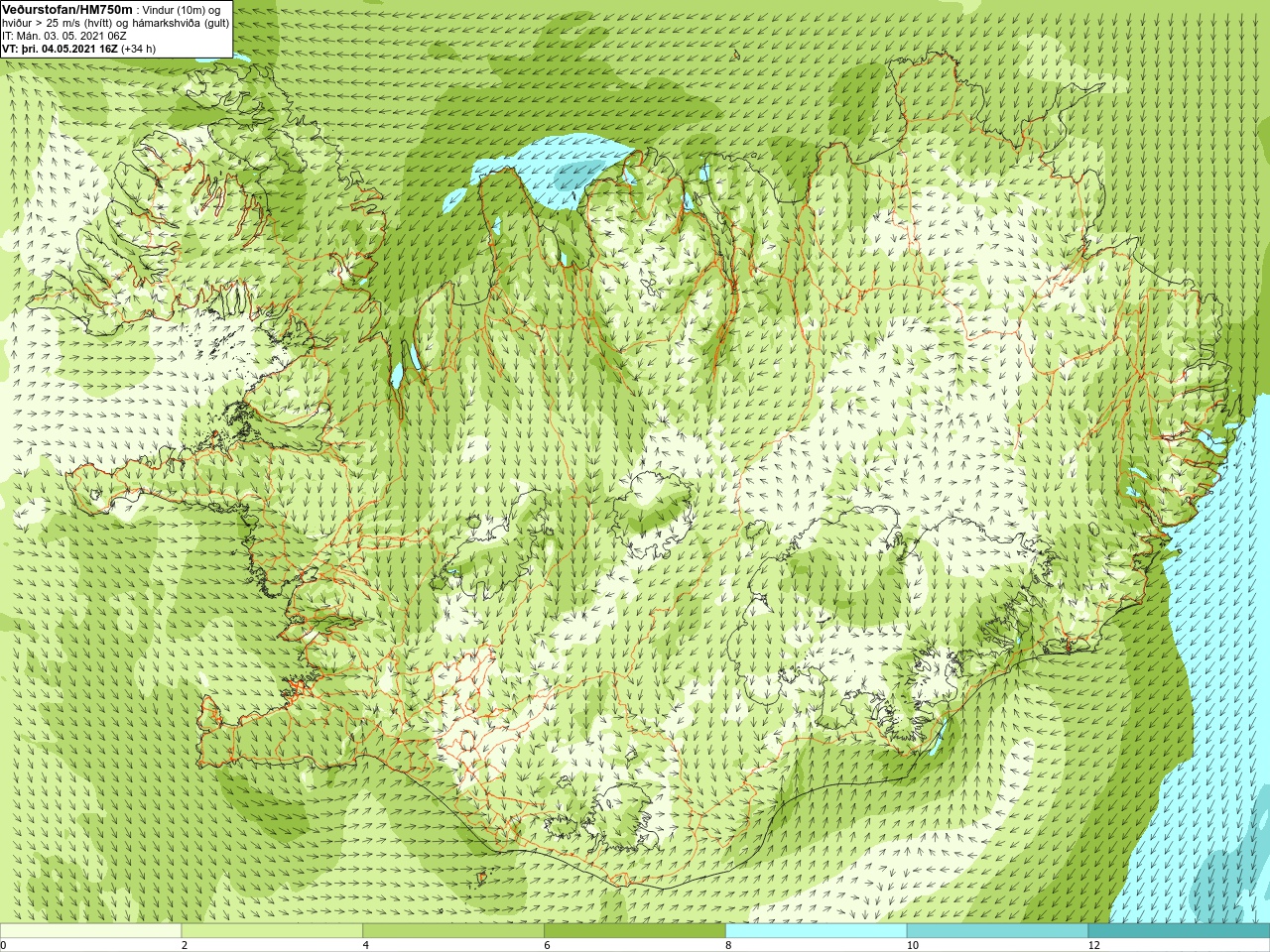Click the '12' label on the wind scale
Image resolution: width=1270 pixels, height=952 pixels.
click(1094, 945)
